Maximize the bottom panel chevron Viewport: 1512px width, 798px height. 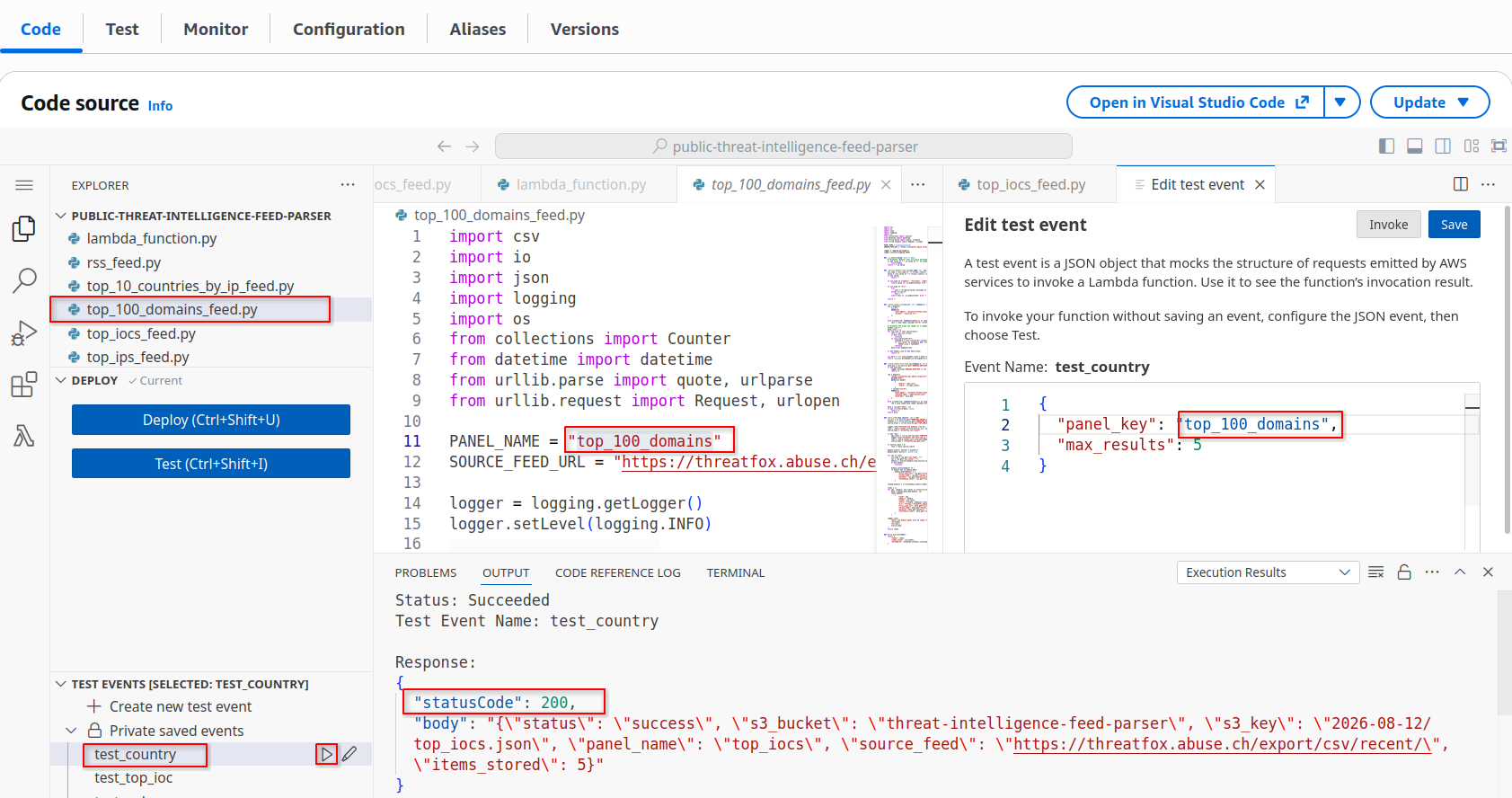click(1460, 572)
